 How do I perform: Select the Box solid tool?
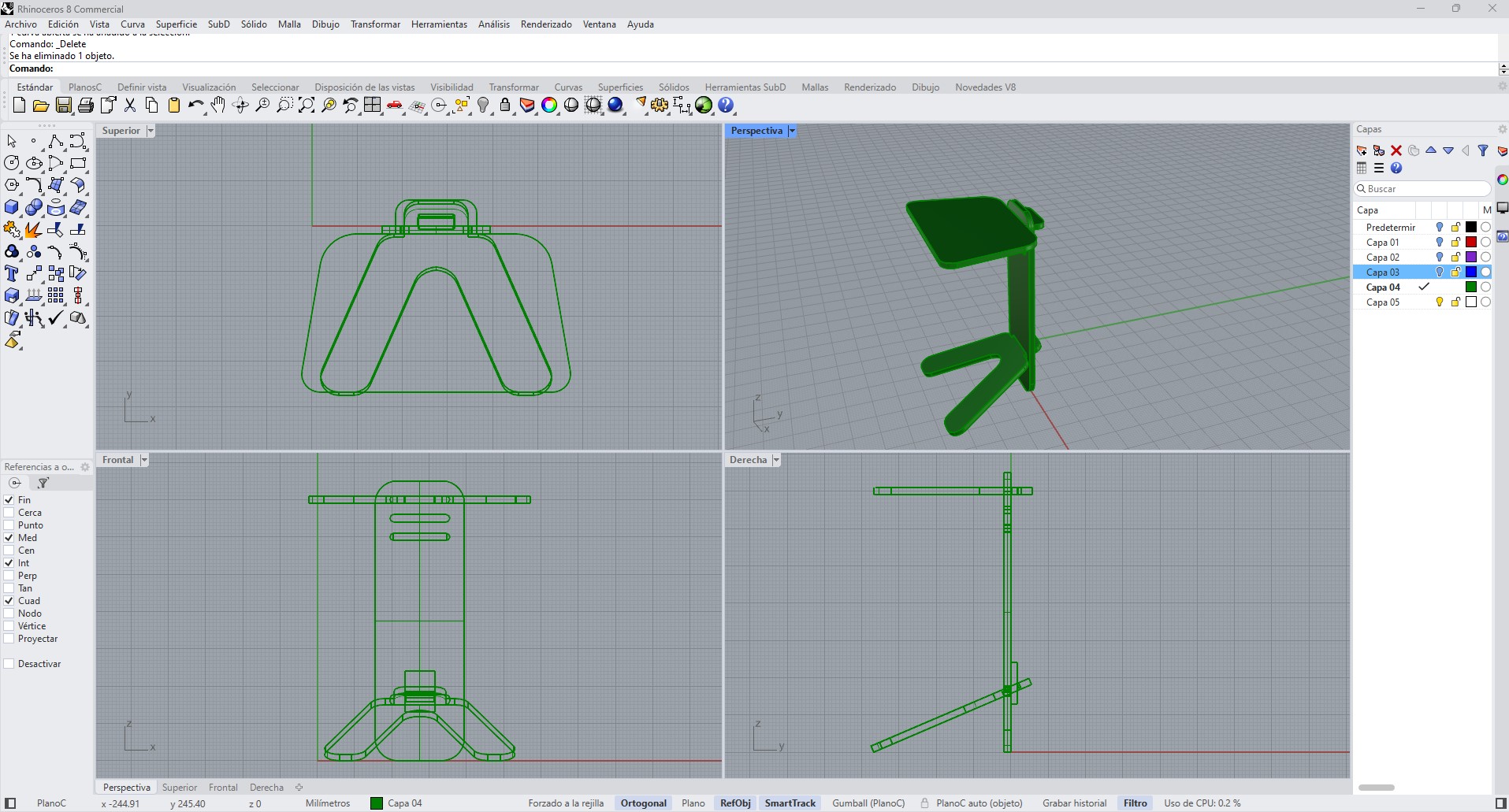[12, 208]
